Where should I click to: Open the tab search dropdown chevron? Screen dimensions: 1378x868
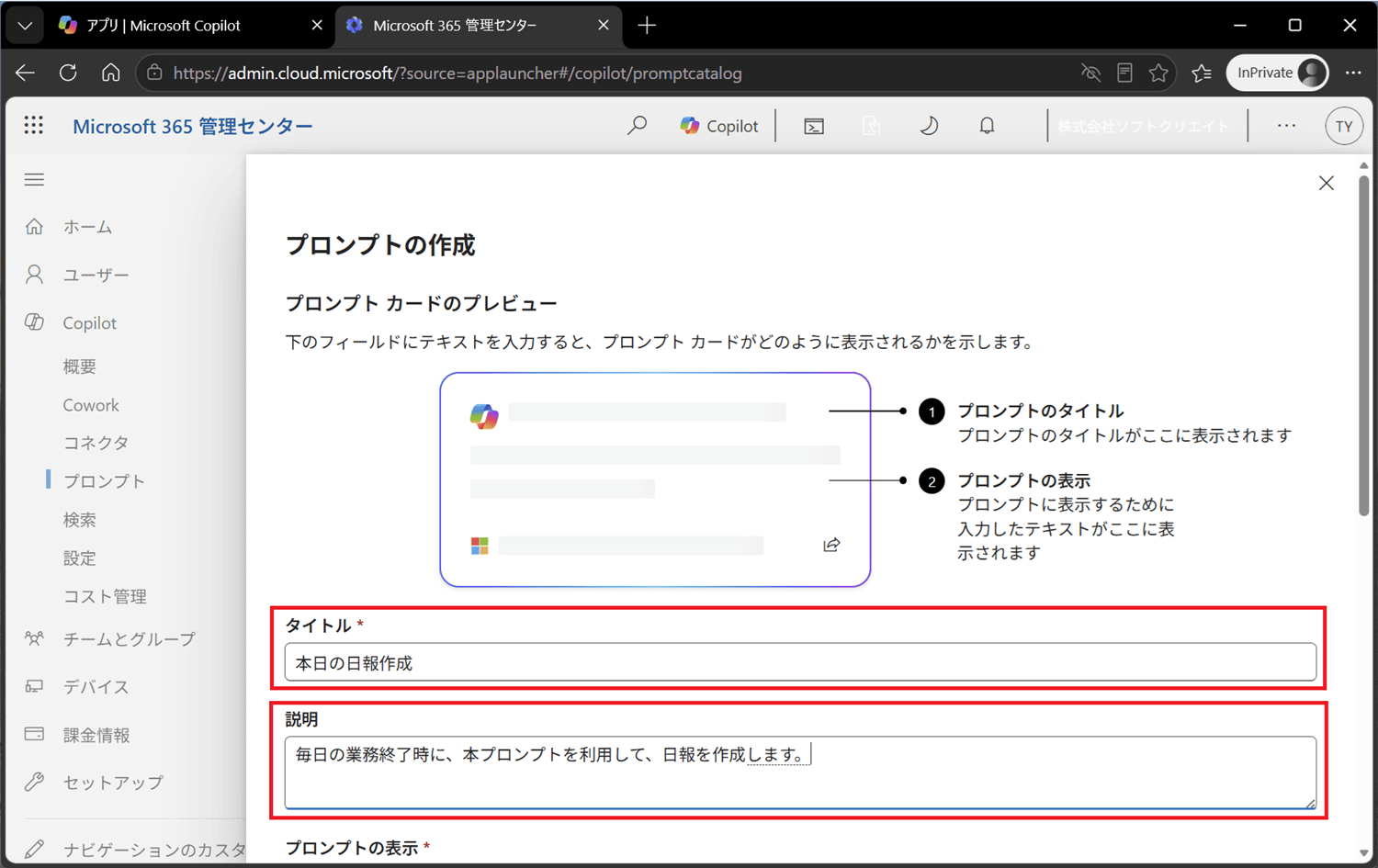tap(25, 26)
